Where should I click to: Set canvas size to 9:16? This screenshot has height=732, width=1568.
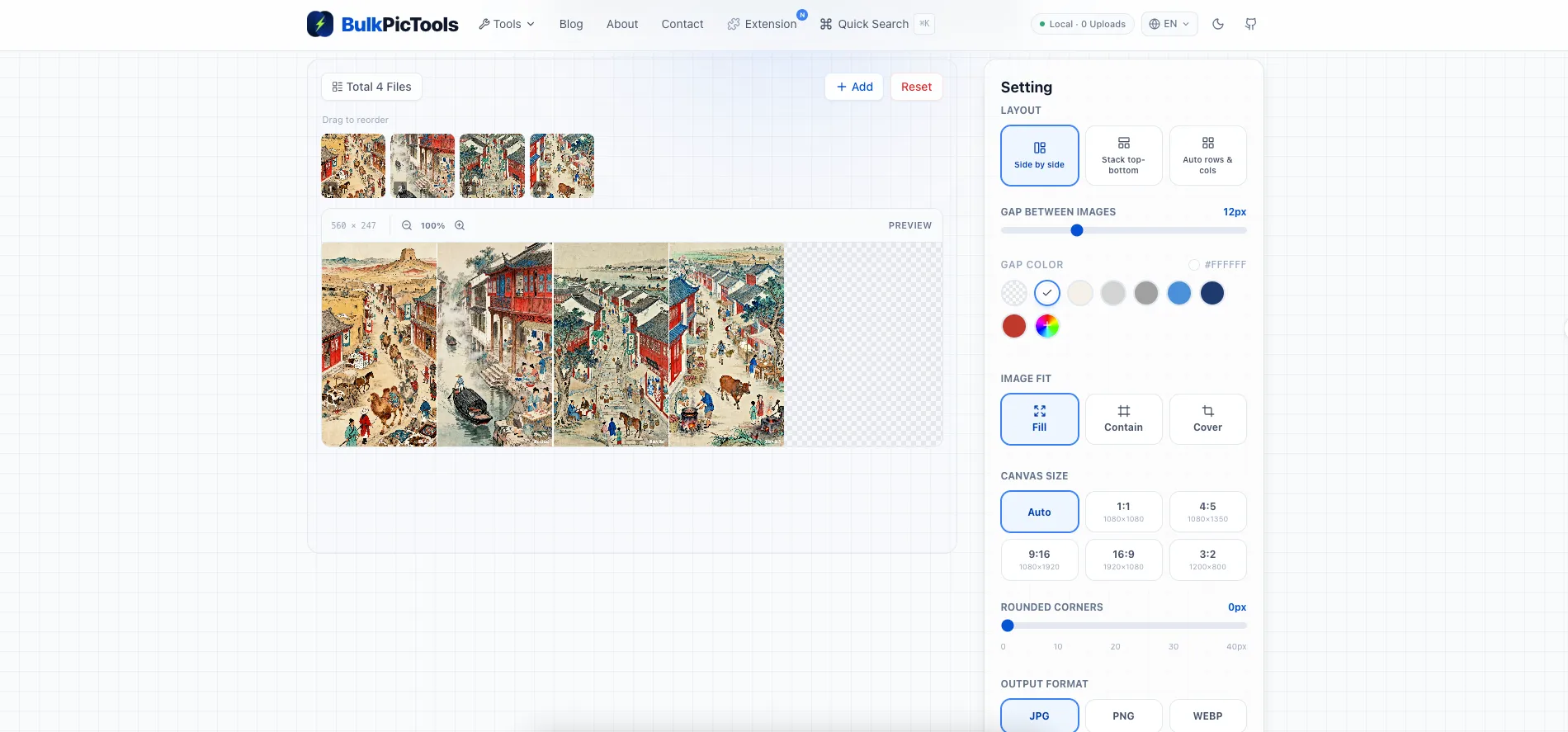tap(1040, 560)
